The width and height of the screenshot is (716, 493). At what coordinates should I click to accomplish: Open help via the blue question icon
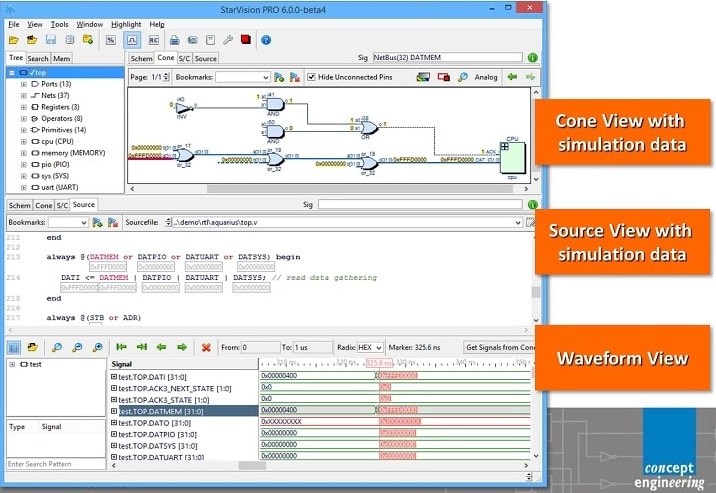pyautogui.click(x=266, y=40)
